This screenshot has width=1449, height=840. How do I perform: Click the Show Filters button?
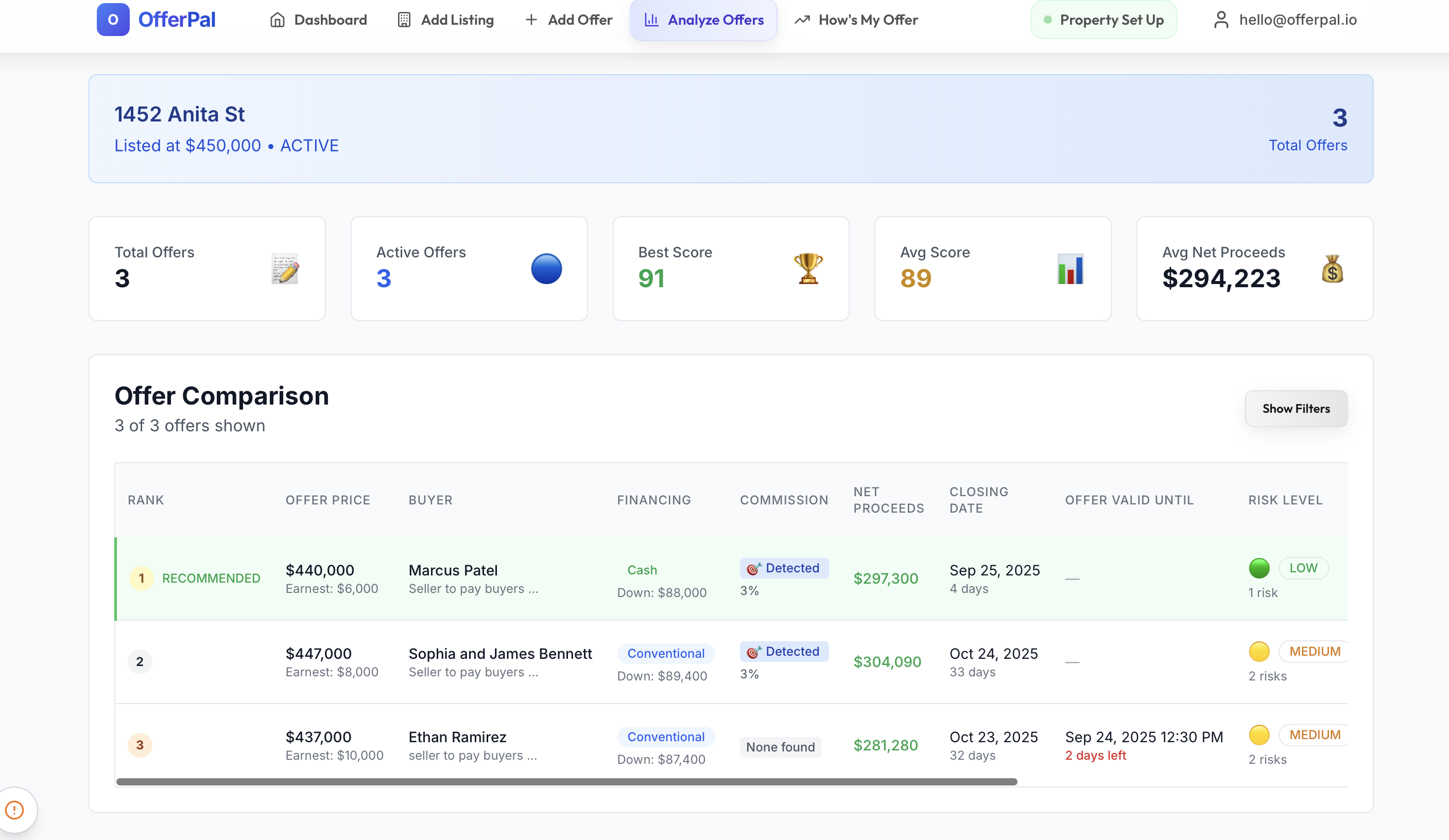tap(1296, 408)
